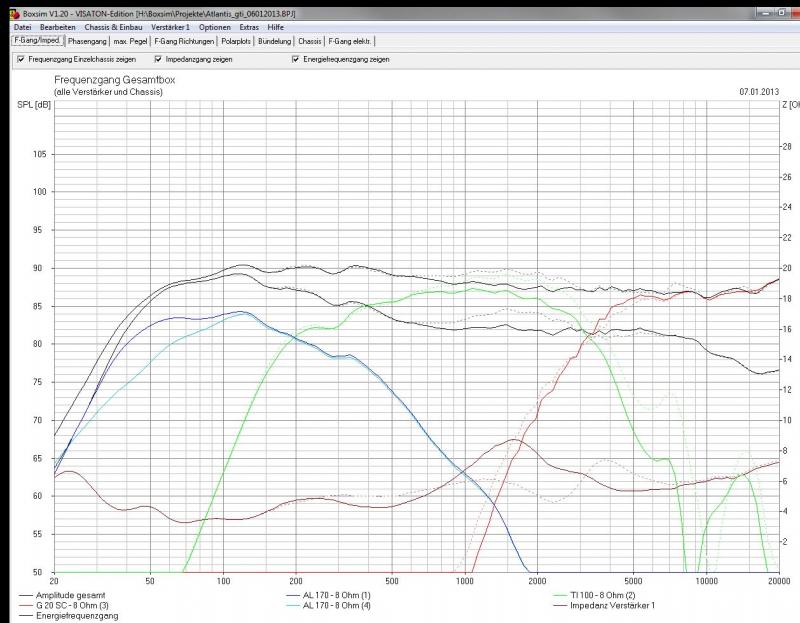This screenshot has height=623, width=800.
Task: Expand the Optionen menu
Action: point(215,27)
